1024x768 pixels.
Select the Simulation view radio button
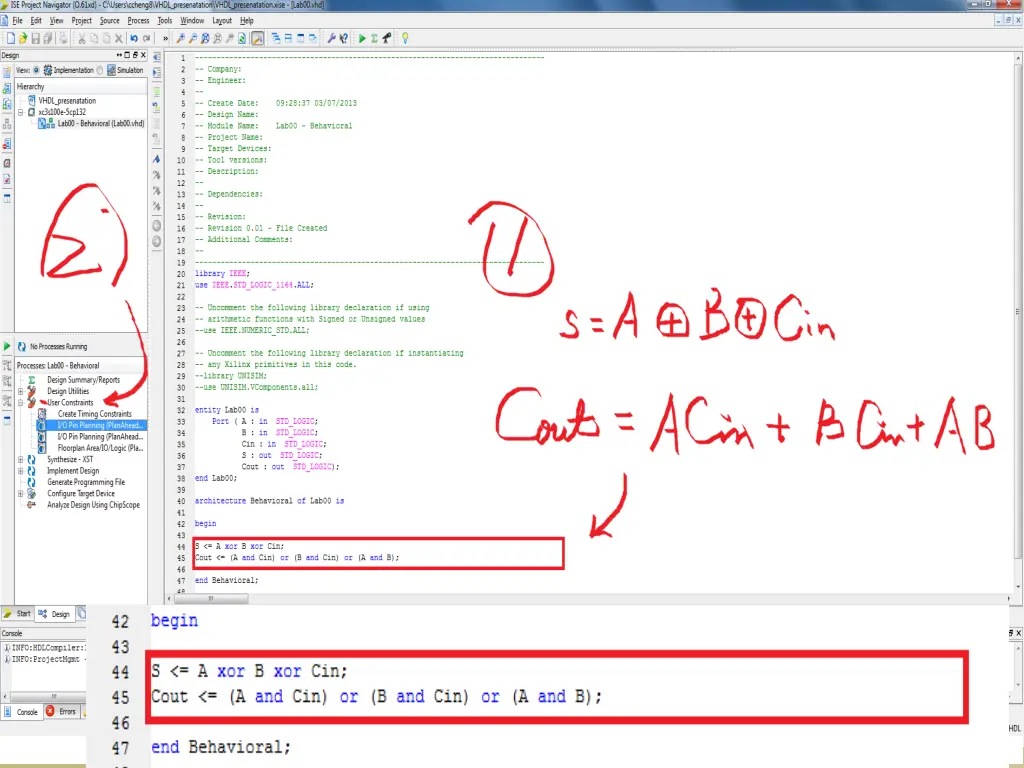point(100,70)
